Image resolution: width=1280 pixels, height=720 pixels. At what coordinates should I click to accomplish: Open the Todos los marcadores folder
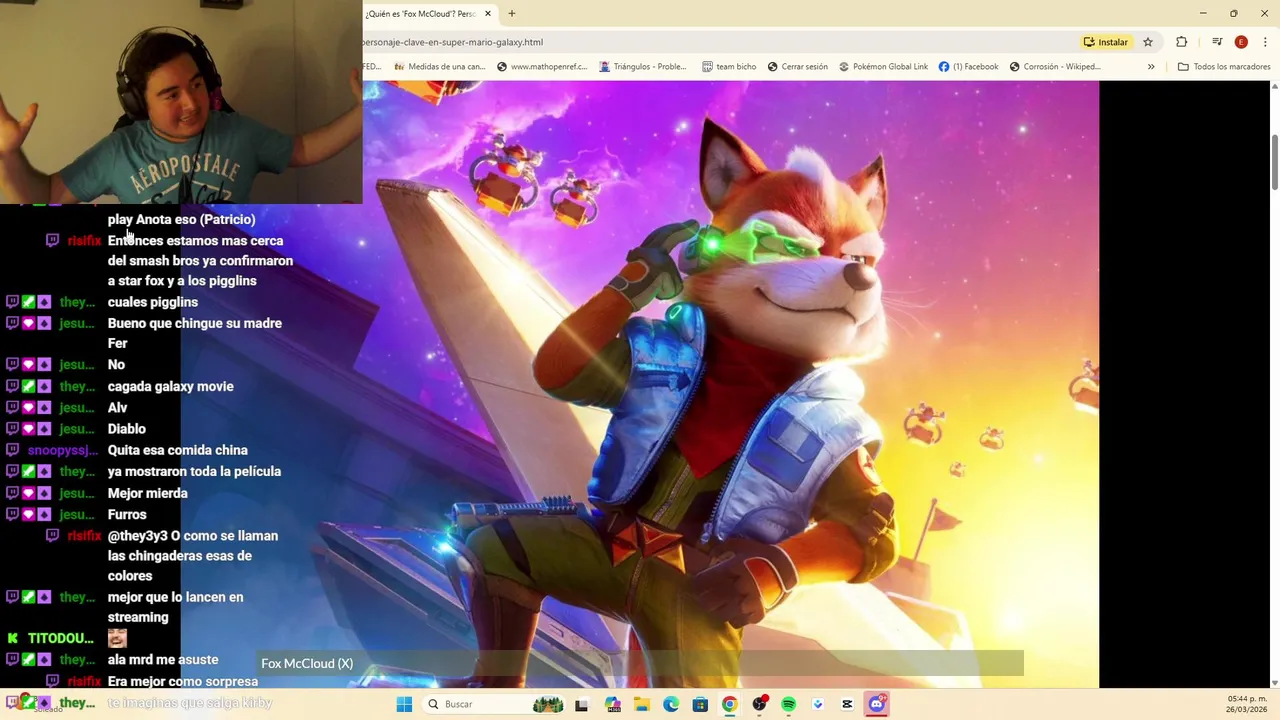[x=1224, y=67]
